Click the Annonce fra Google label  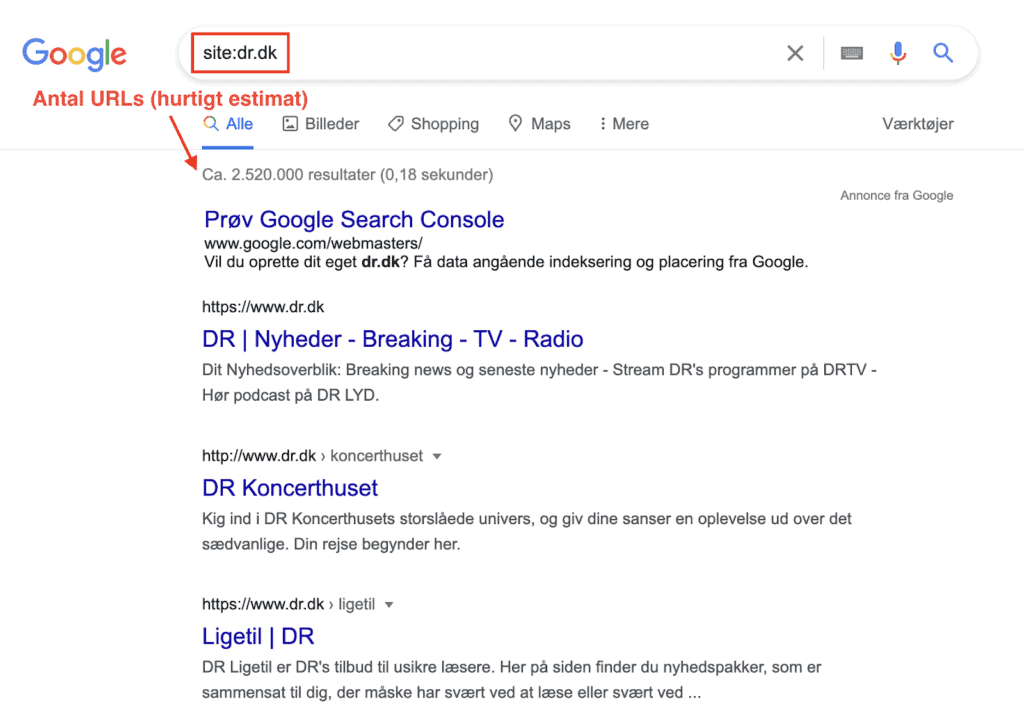pos(897,195)
